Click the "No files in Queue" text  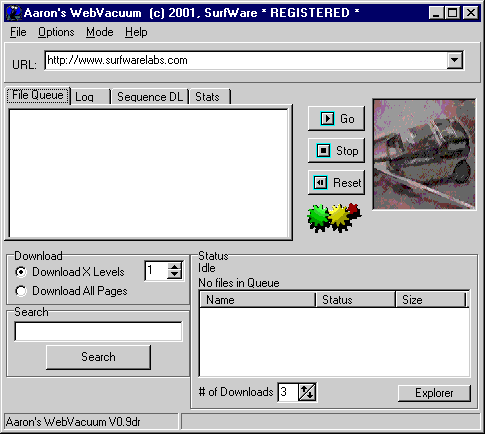click(239, 283)
